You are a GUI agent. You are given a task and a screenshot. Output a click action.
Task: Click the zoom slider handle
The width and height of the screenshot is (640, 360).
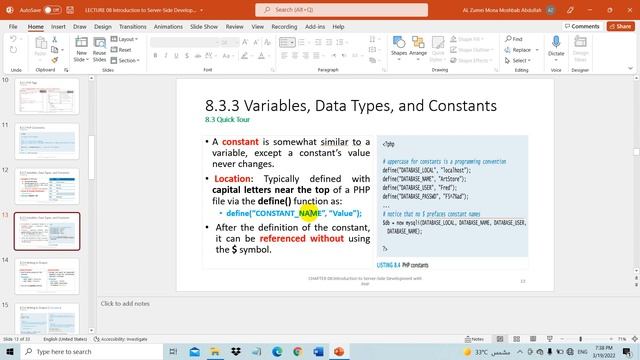coord(580,339)
